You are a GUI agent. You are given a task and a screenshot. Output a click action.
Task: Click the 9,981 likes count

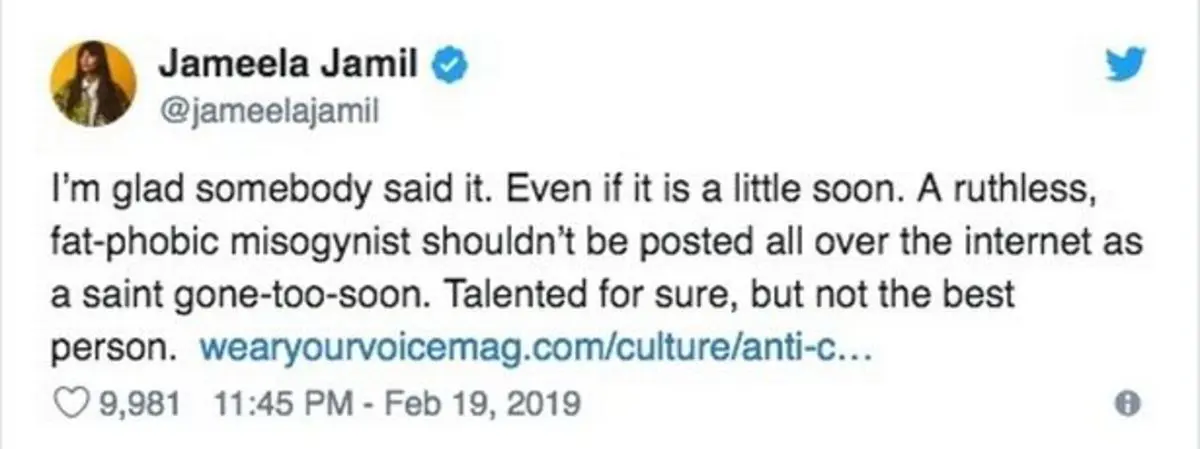tap(136, 404)
